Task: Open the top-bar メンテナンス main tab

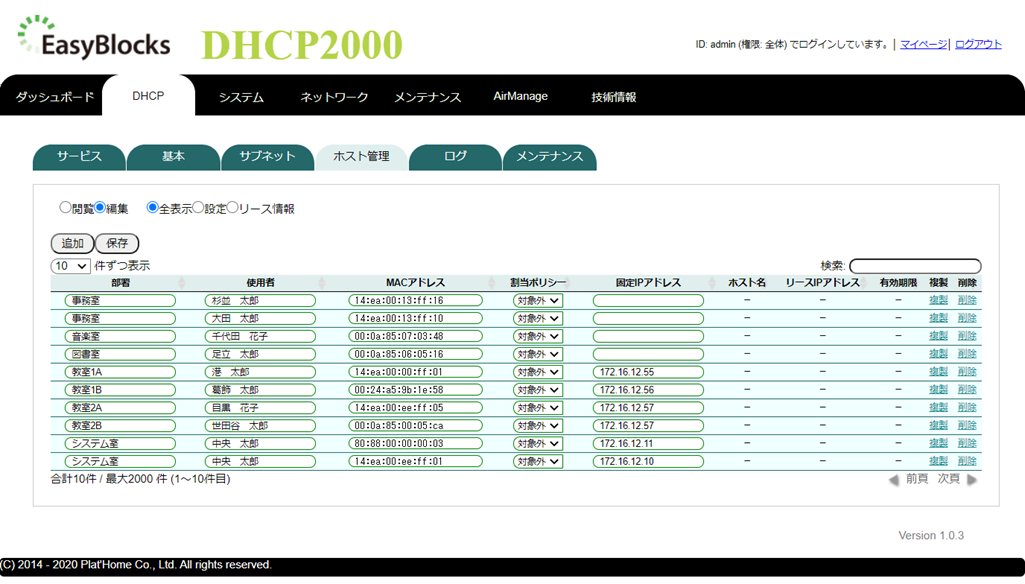Action: coord(428,97)
